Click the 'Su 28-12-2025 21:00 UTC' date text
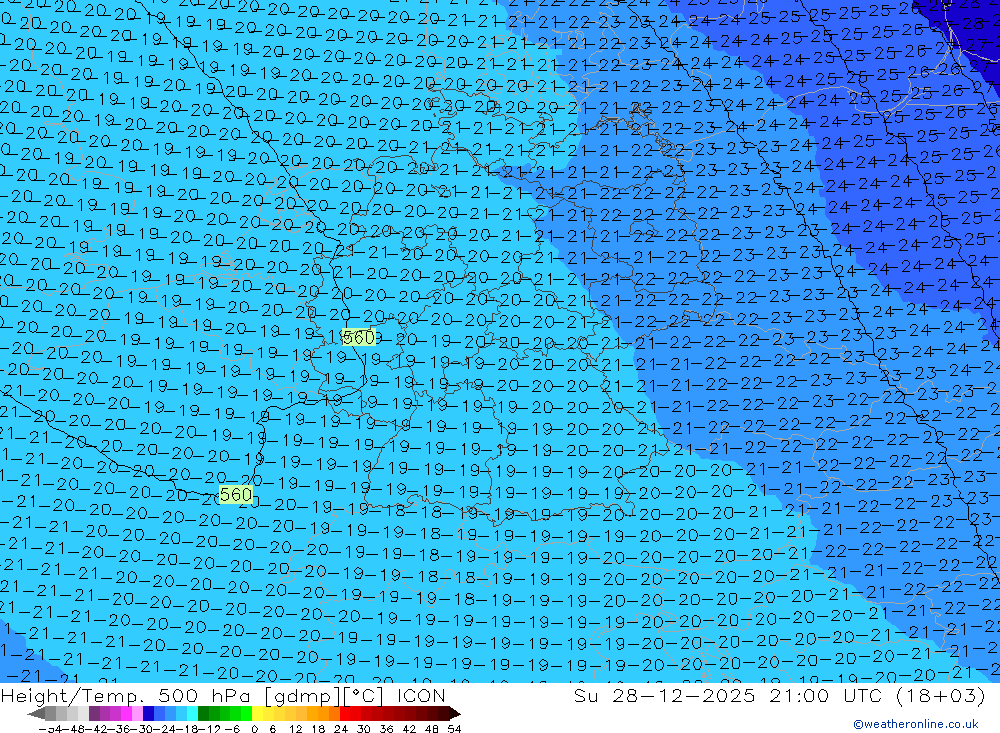The height and width of the screenshot is (733, 1000). [730, 695]
